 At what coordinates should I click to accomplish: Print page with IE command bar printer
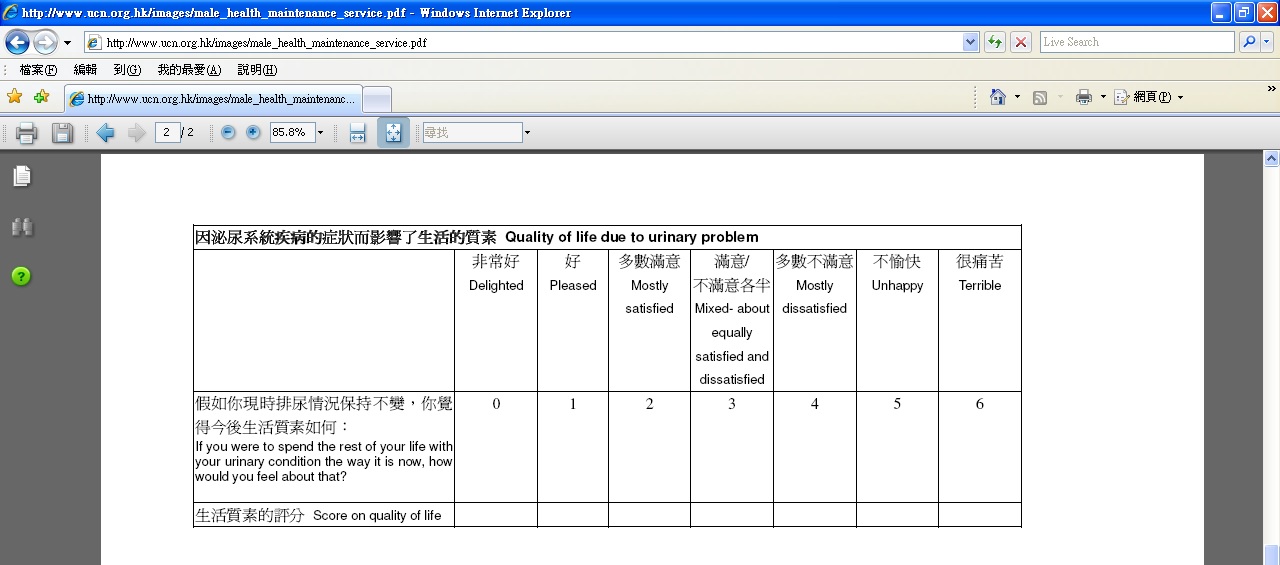tap(1084, 97)
